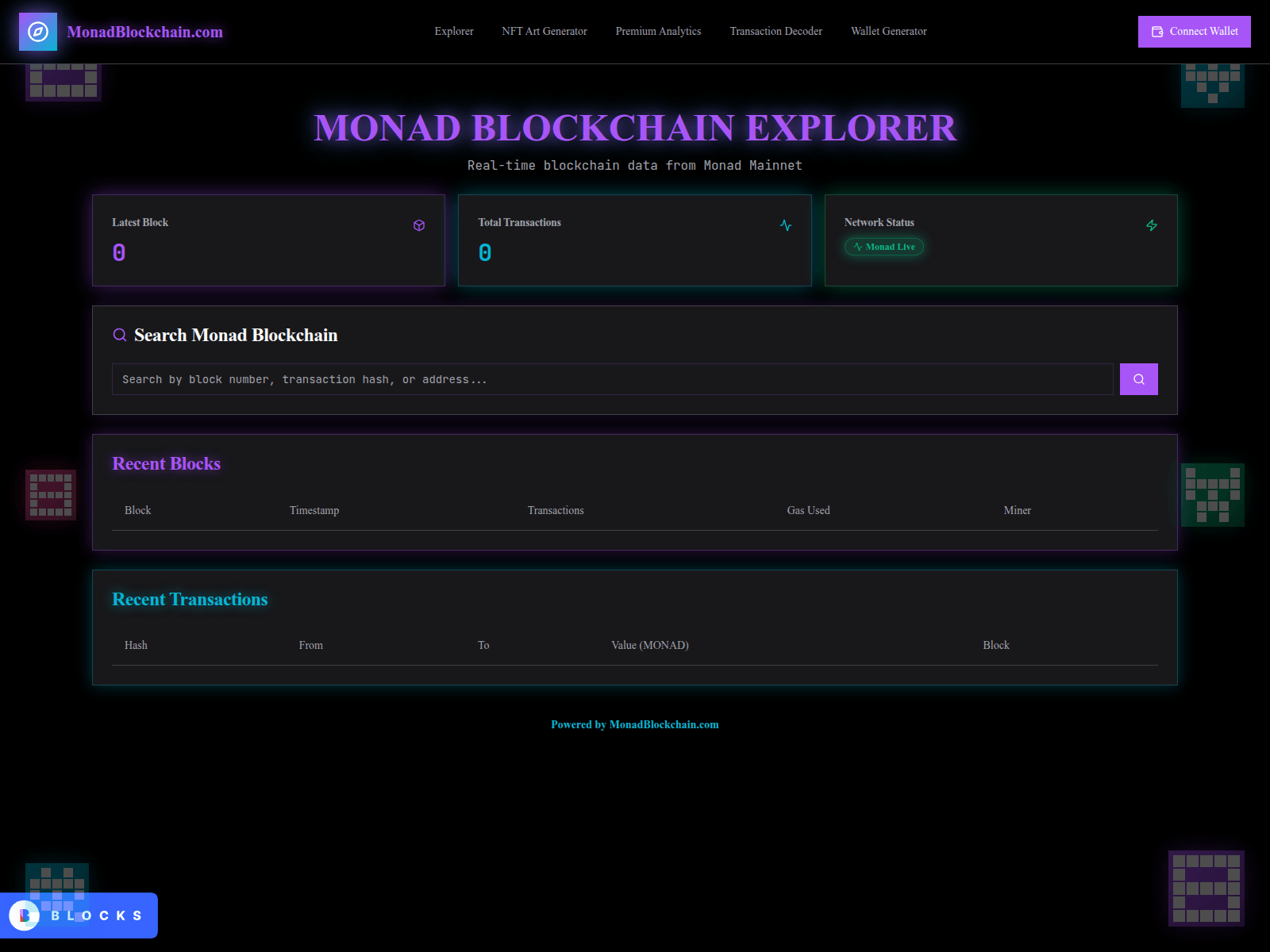Viewport: 1270px width, 952px height.
Task: Open the NFT Art Generator page
Action: pyautogui.click(x=545, y=31)
